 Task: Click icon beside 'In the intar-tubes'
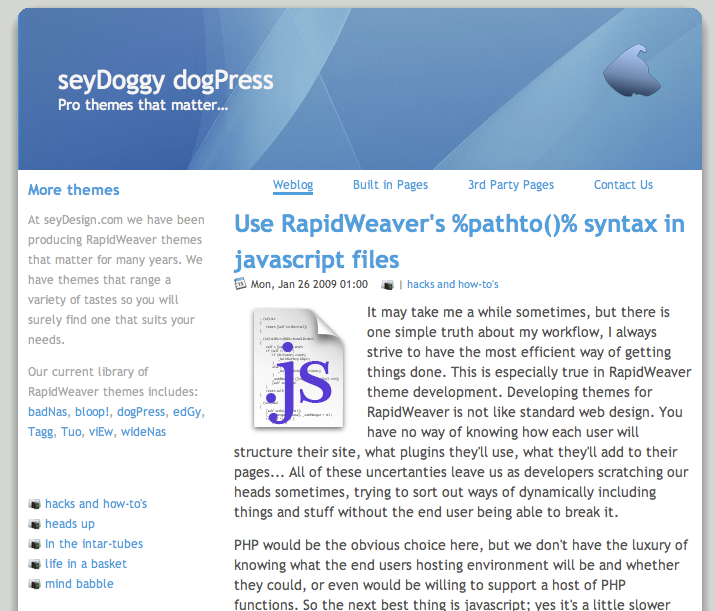35,544
